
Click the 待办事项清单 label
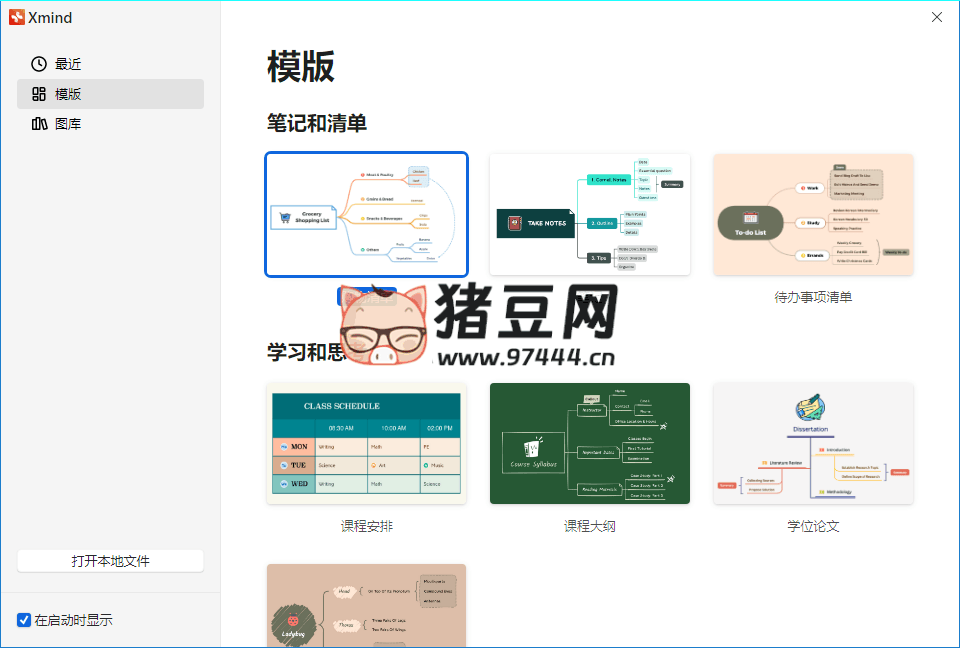point(812,296)
